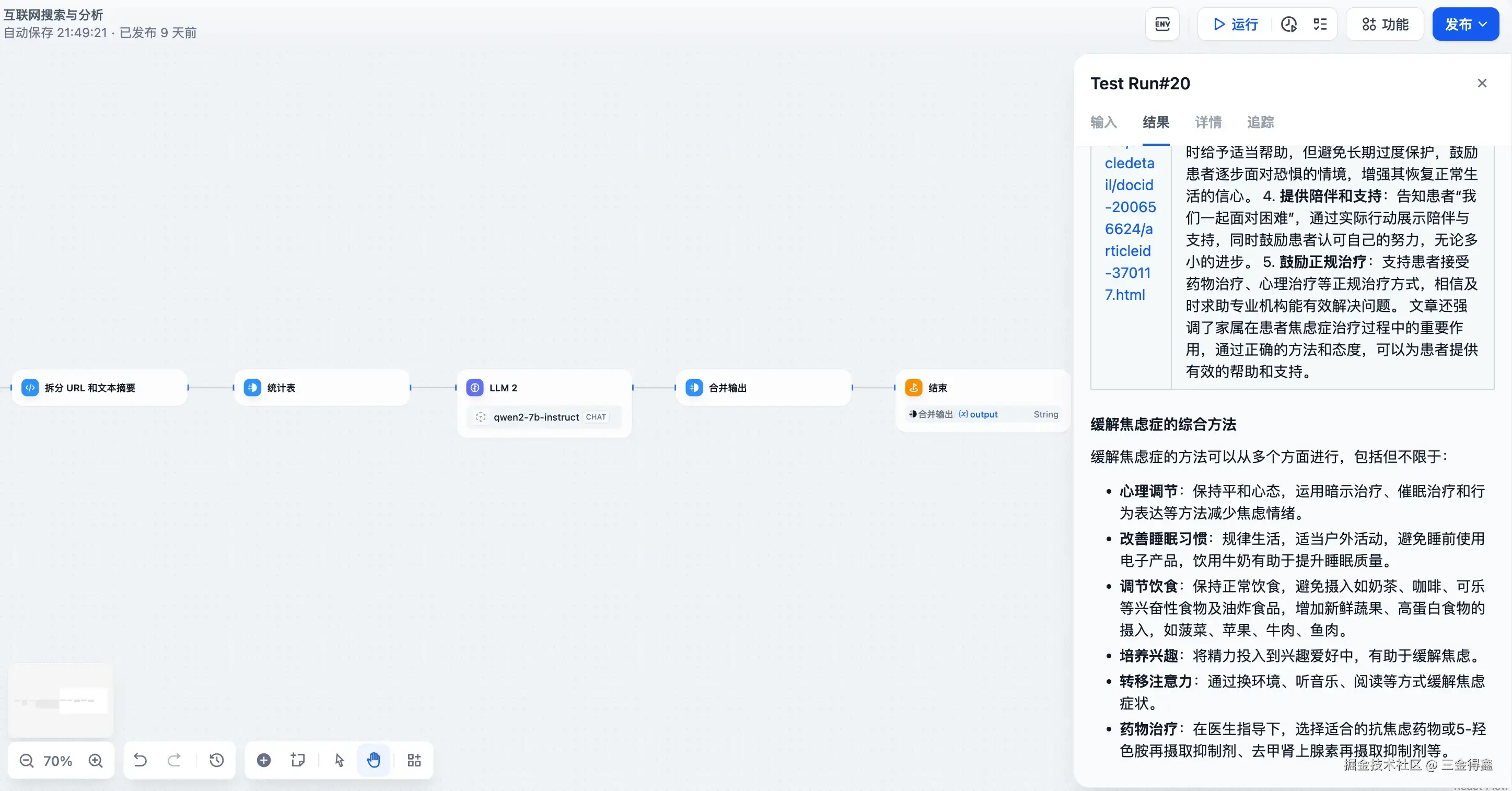This screenshot has width=1512, height=791.
Task: Click the checklist icon in top toolbar
Action: click(1320, 24)
